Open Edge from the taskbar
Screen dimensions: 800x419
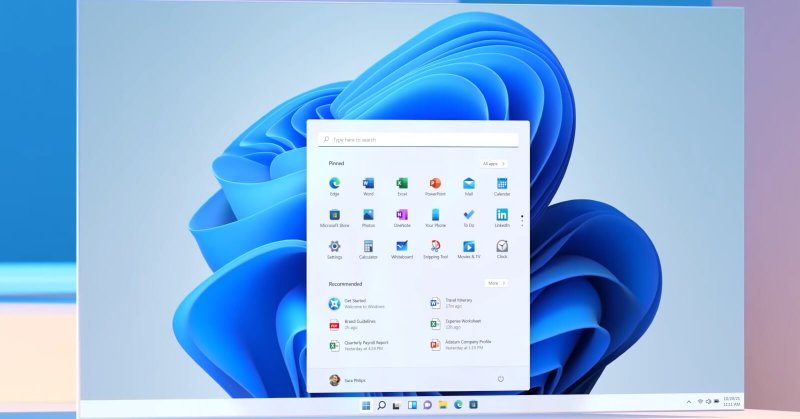pos(458,405)
